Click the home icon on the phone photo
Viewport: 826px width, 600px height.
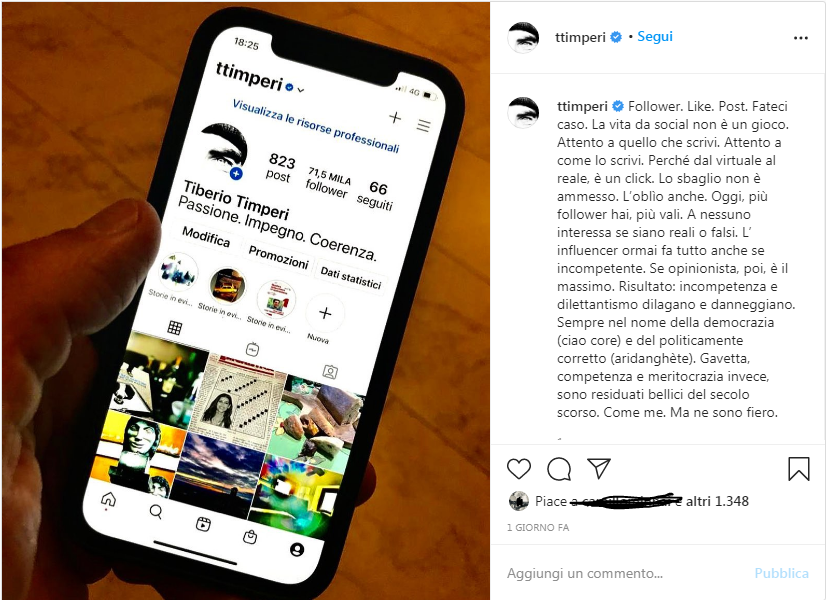109,499
